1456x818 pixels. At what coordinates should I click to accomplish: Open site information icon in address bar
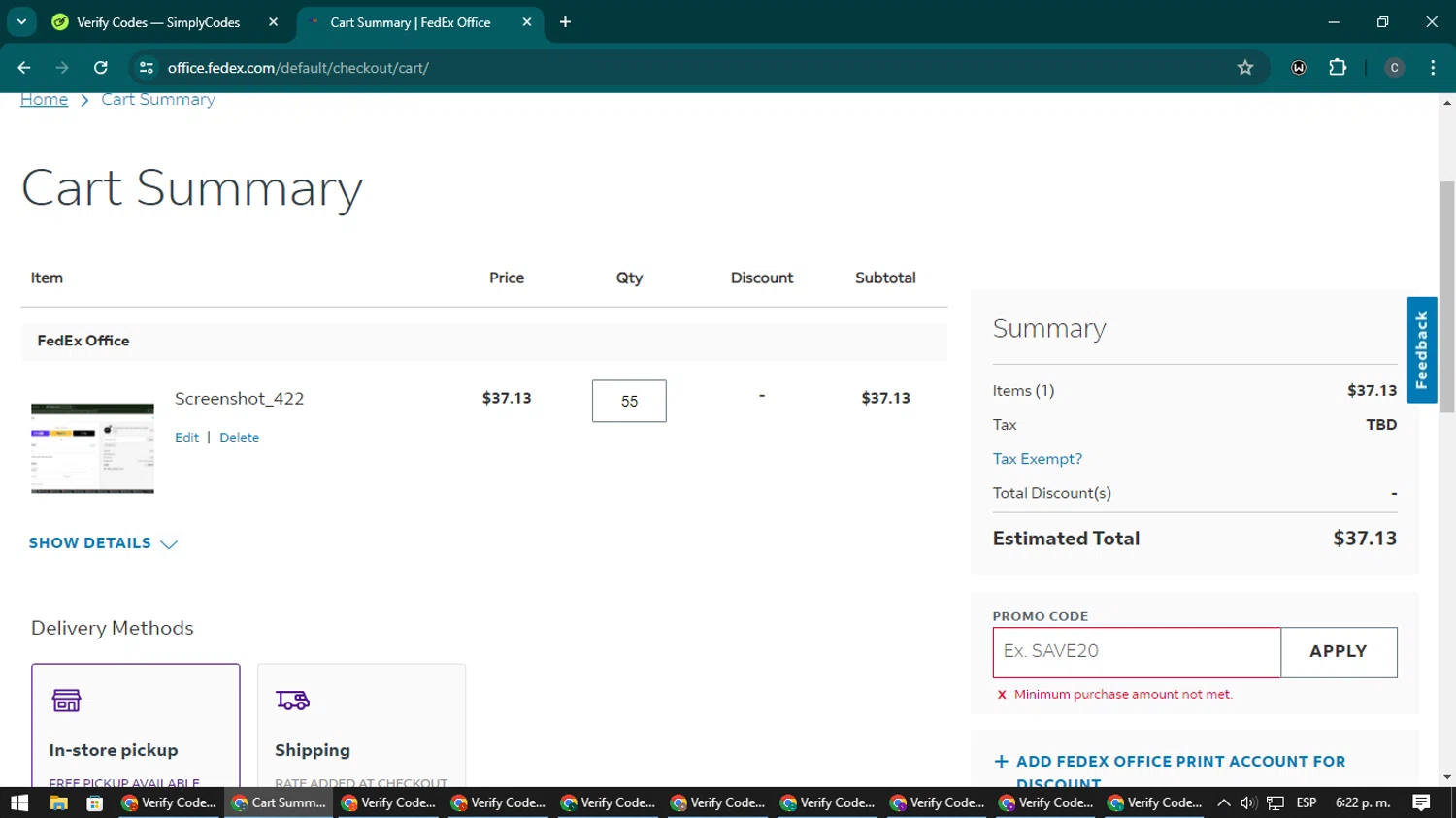coord(147,68)
